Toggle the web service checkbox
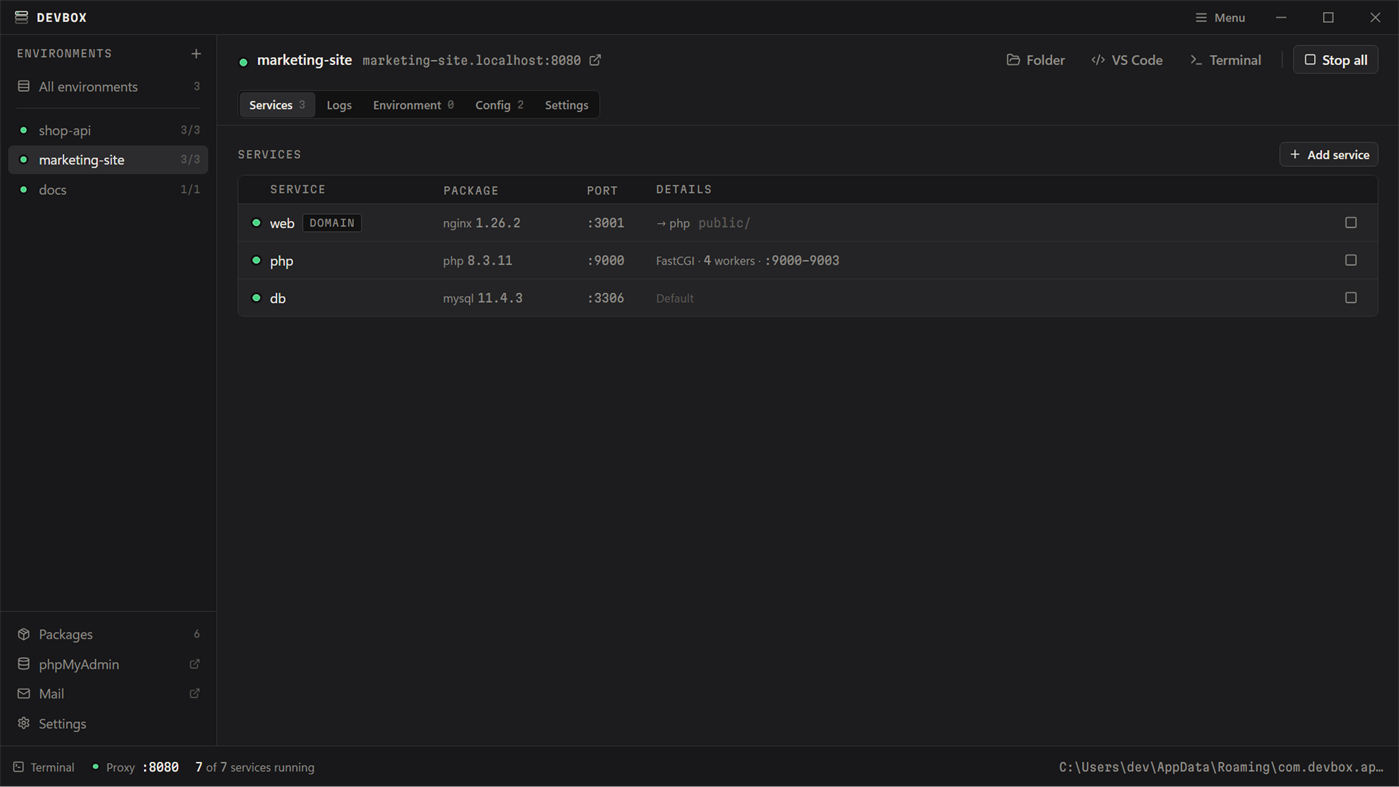 [1351, 223]
